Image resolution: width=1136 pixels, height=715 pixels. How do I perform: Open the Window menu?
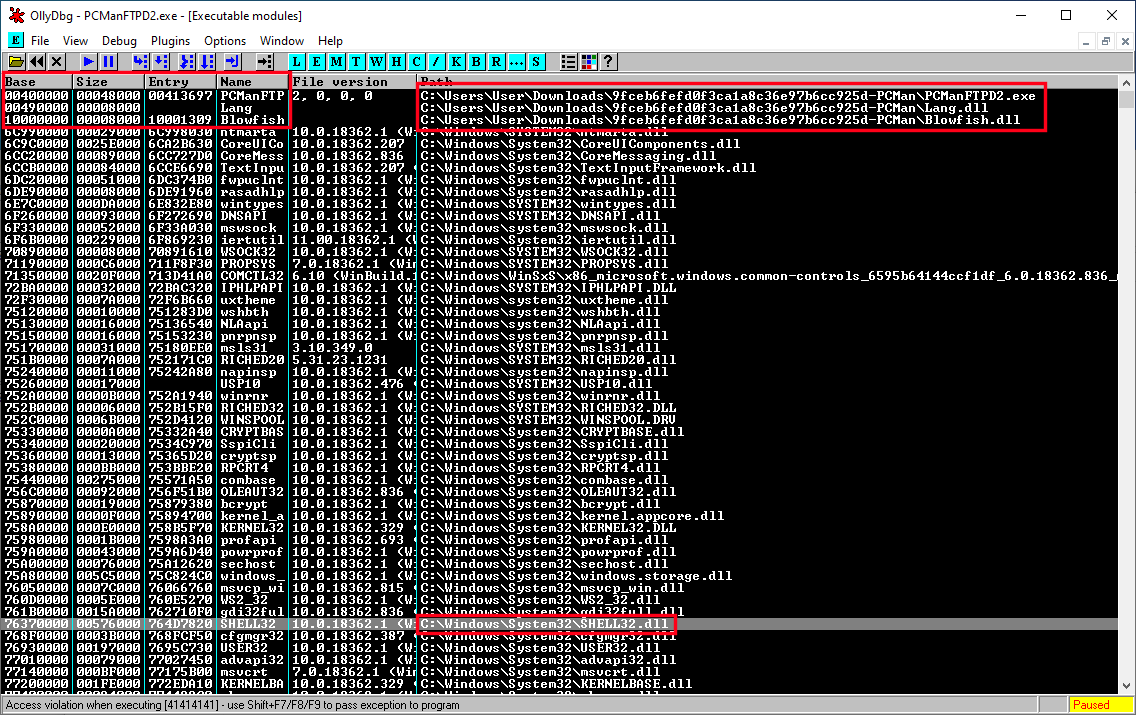point(282,41)
